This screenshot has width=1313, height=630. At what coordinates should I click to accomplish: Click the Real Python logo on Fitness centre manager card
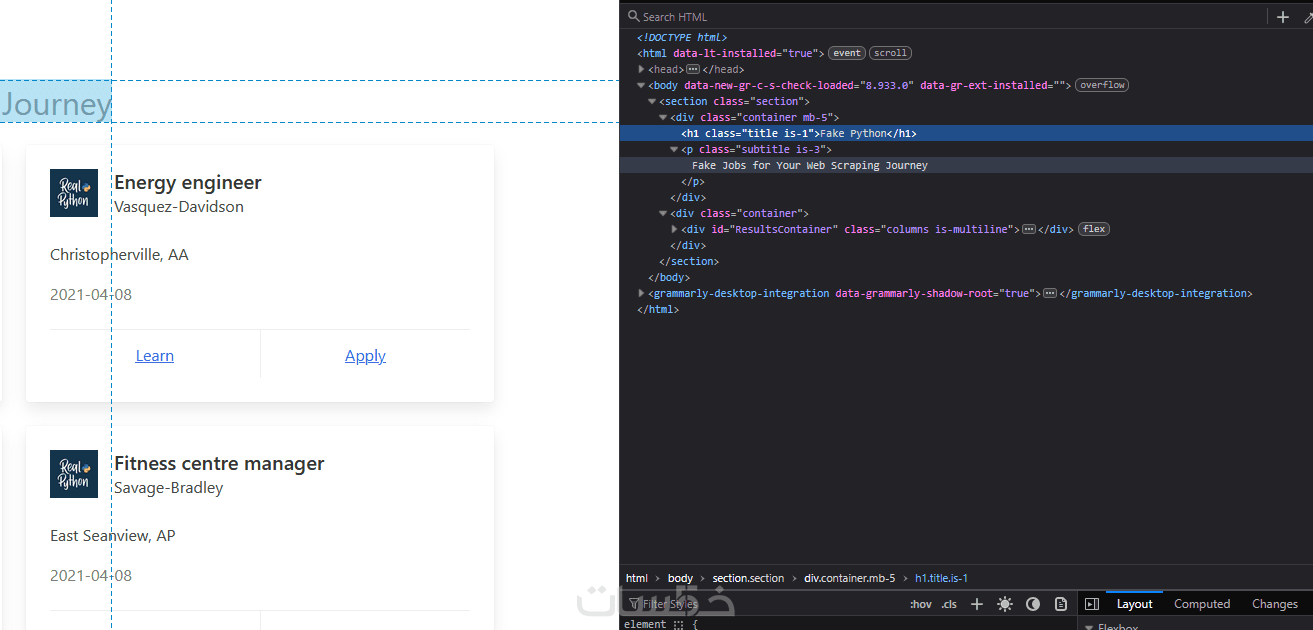tap(74, 474)
